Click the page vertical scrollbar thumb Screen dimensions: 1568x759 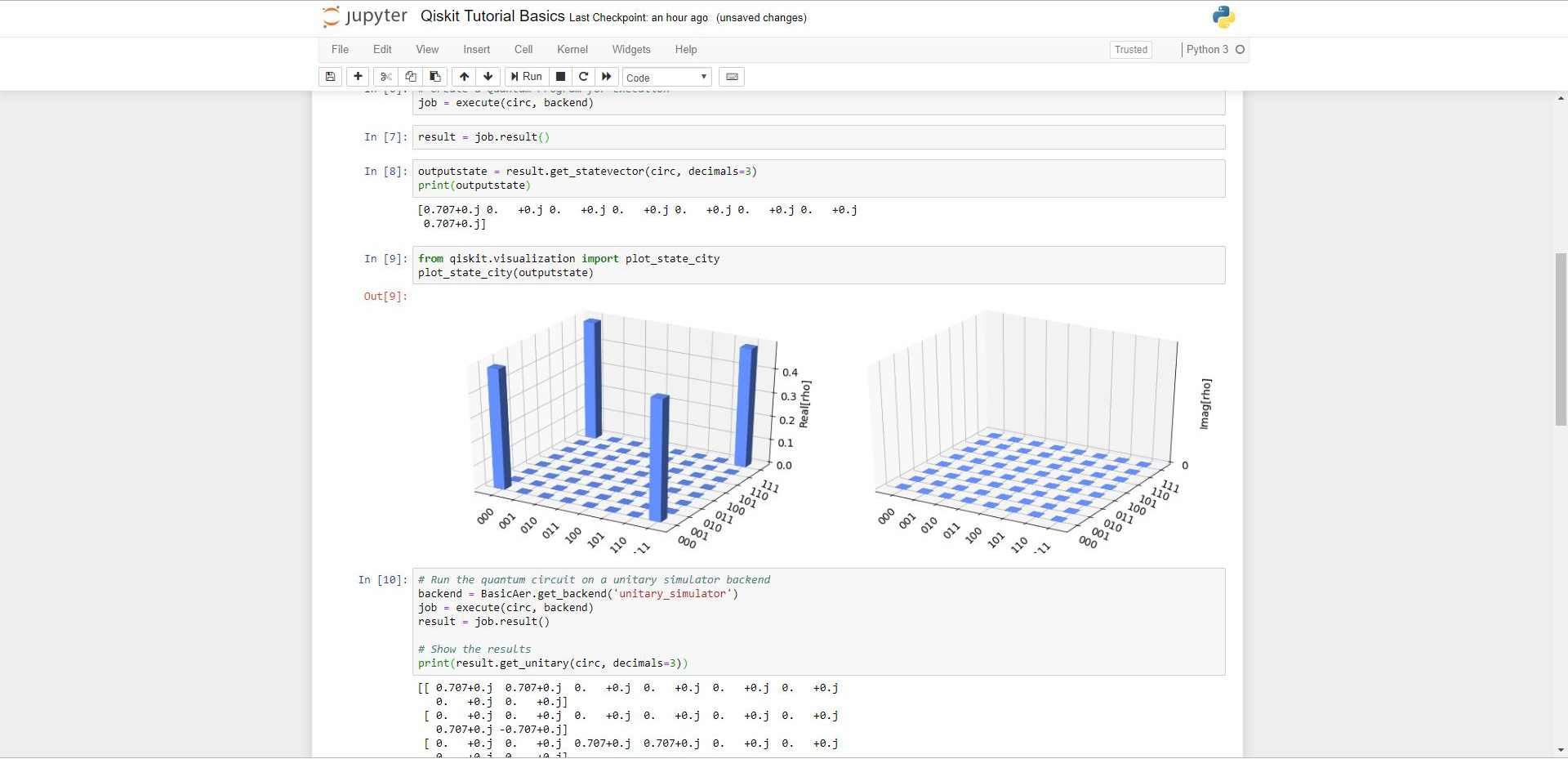coord(1561,339)
